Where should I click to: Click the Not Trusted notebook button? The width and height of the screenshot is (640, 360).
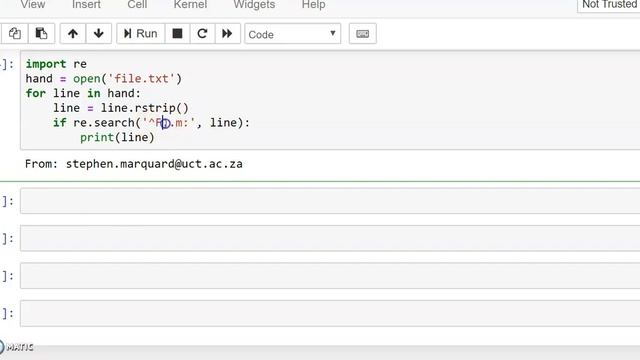[x=609, y=5]
